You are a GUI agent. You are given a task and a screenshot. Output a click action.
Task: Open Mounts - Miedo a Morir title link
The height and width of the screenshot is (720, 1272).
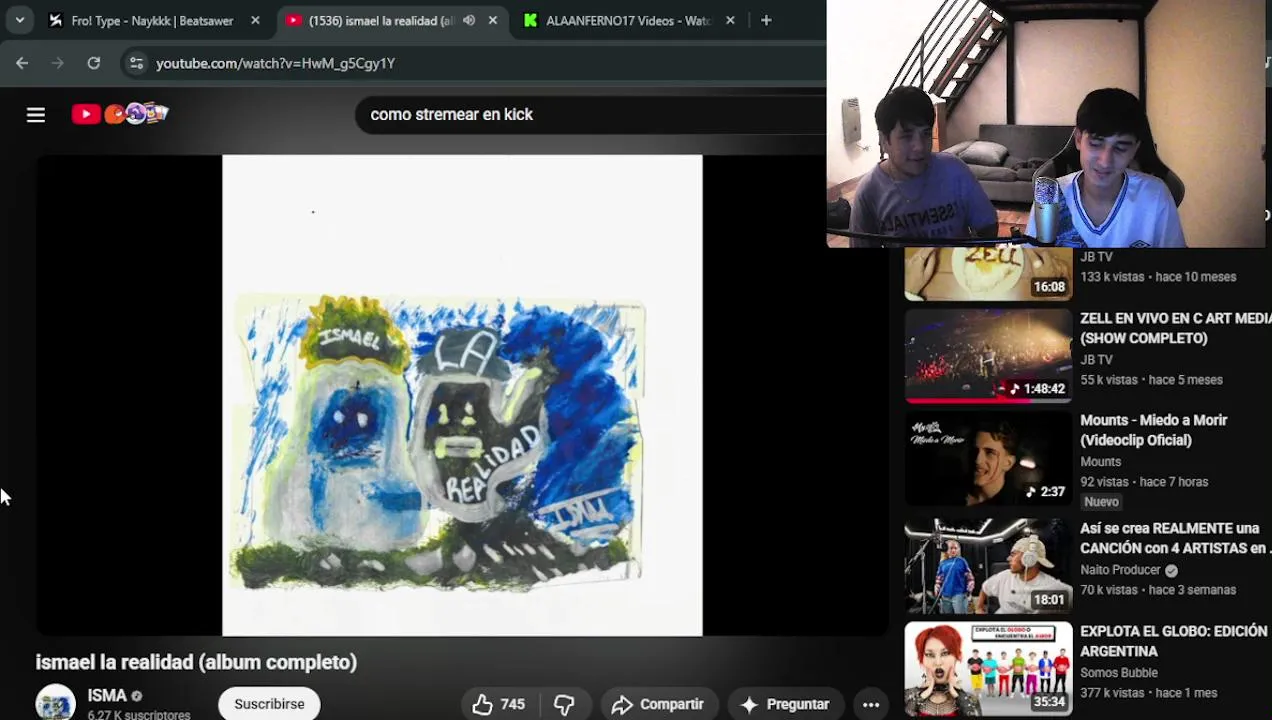(1154, 430)
